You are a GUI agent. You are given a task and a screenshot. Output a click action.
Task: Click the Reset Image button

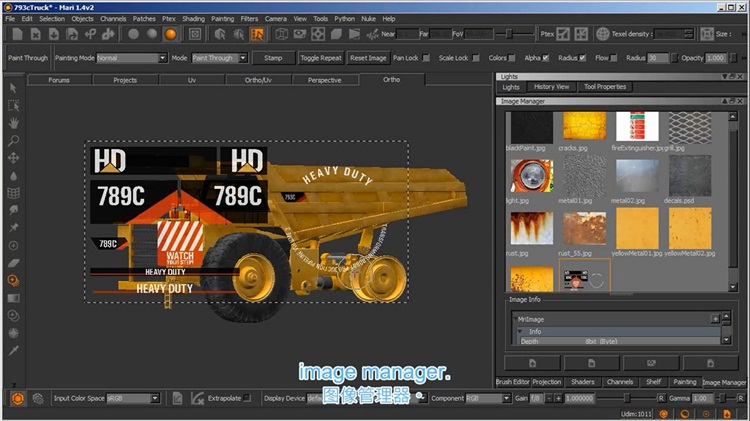click(368, 58)
